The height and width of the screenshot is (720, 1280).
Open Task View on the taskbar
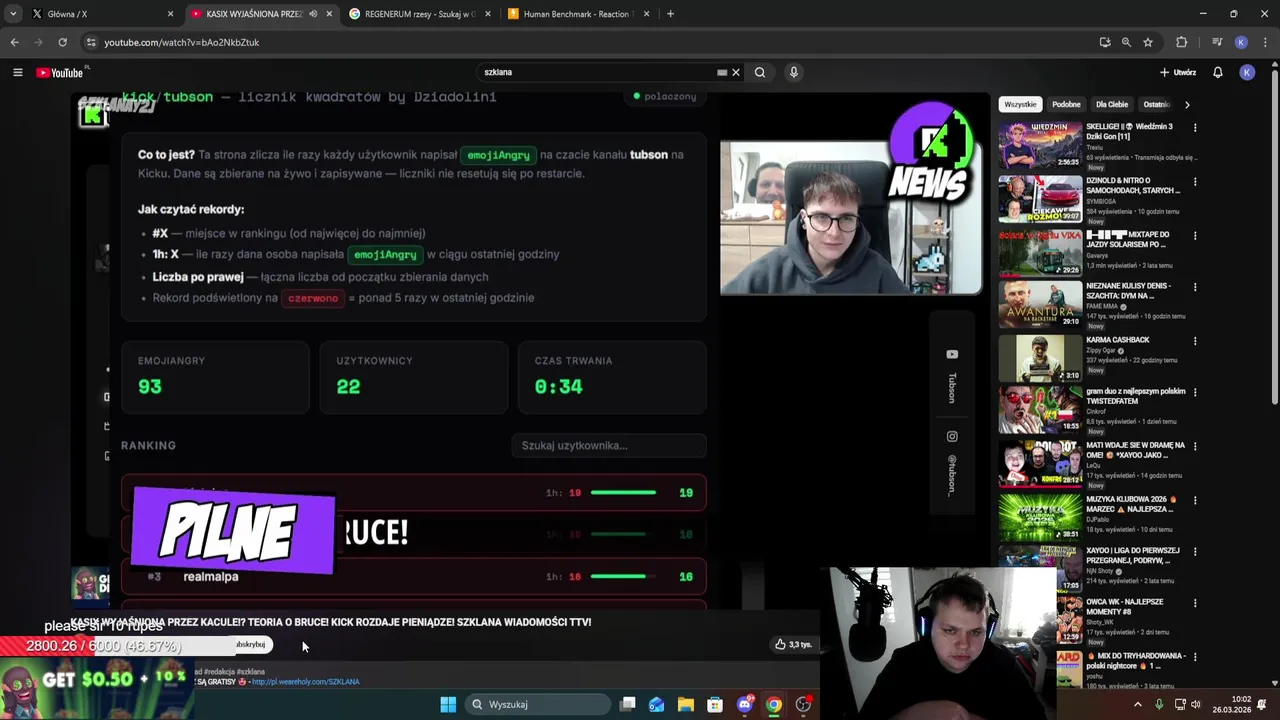(x=628, y=704)
